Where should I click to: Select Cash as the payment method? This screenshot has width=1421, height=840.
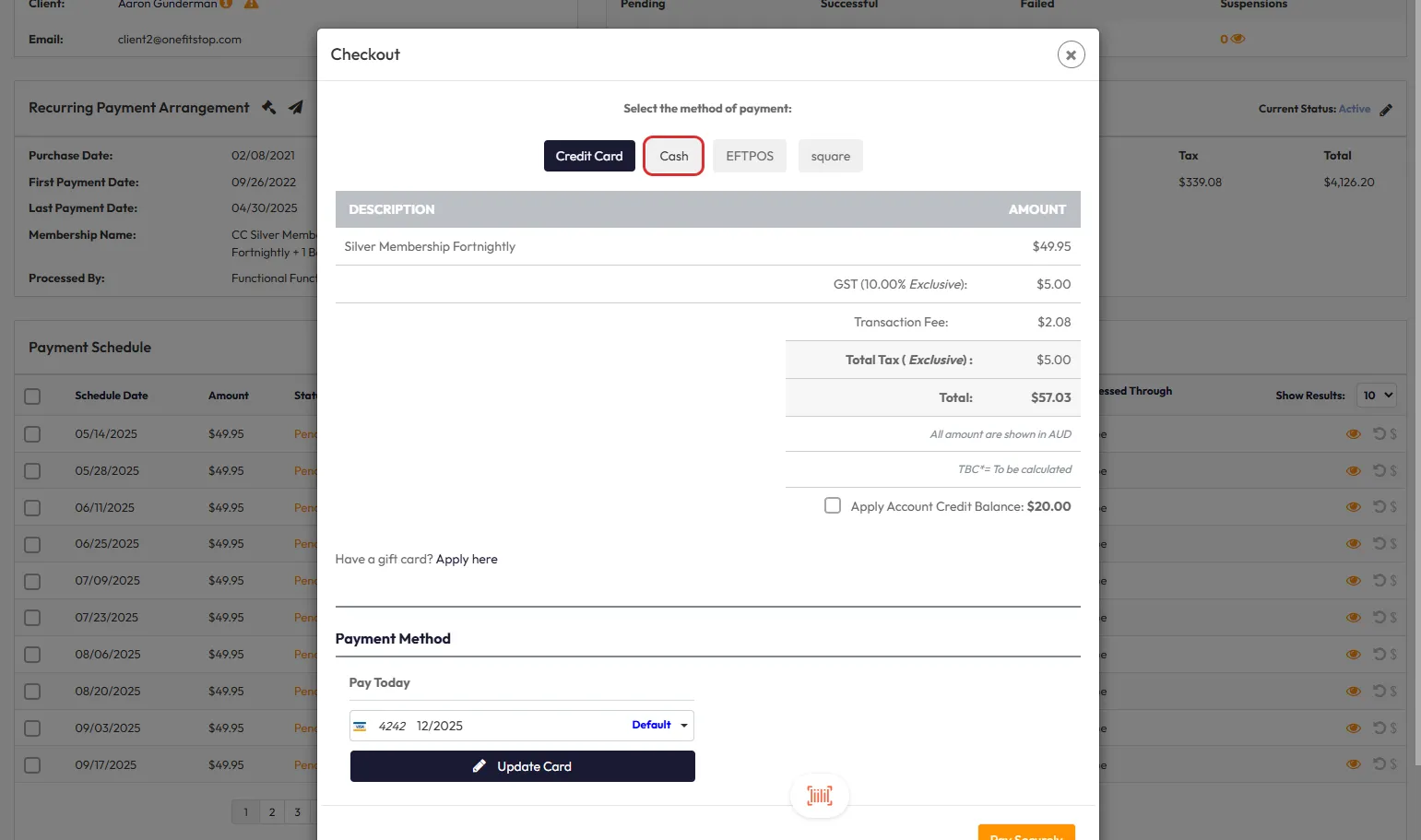point(673,156)
